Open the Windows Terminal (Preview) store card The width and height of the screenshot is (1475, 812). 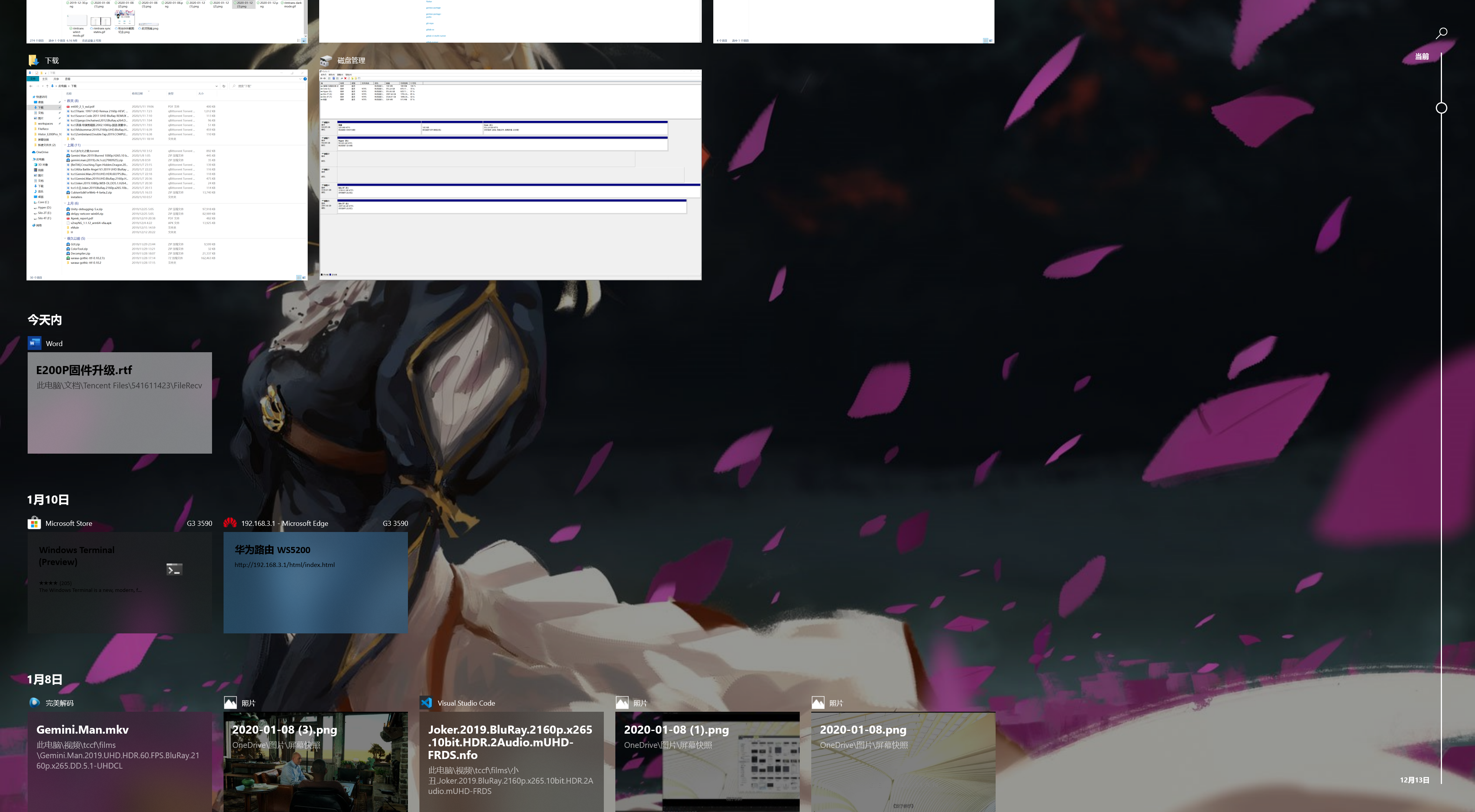click(x=120, y=582)
